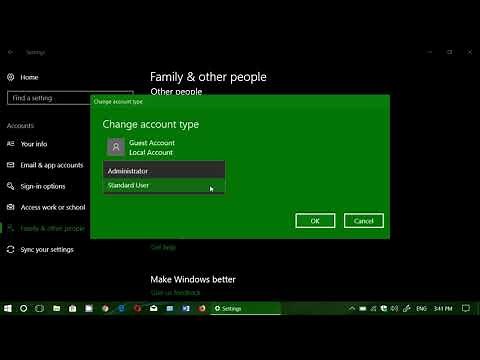Click the Sync your settings icon

pos(11,249)
